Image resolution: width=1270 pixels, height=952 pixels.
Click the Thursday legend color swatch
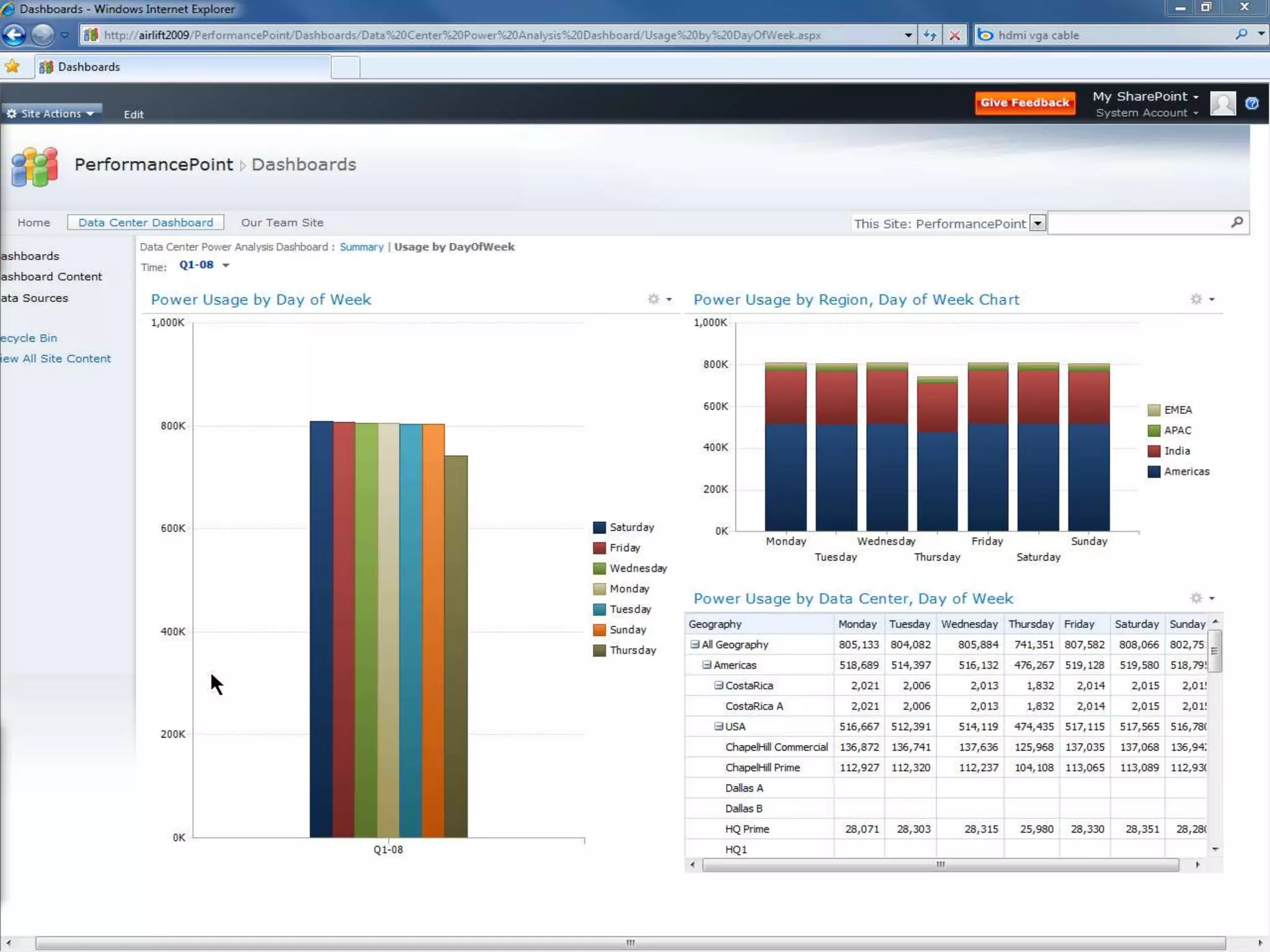pos(599,650)
